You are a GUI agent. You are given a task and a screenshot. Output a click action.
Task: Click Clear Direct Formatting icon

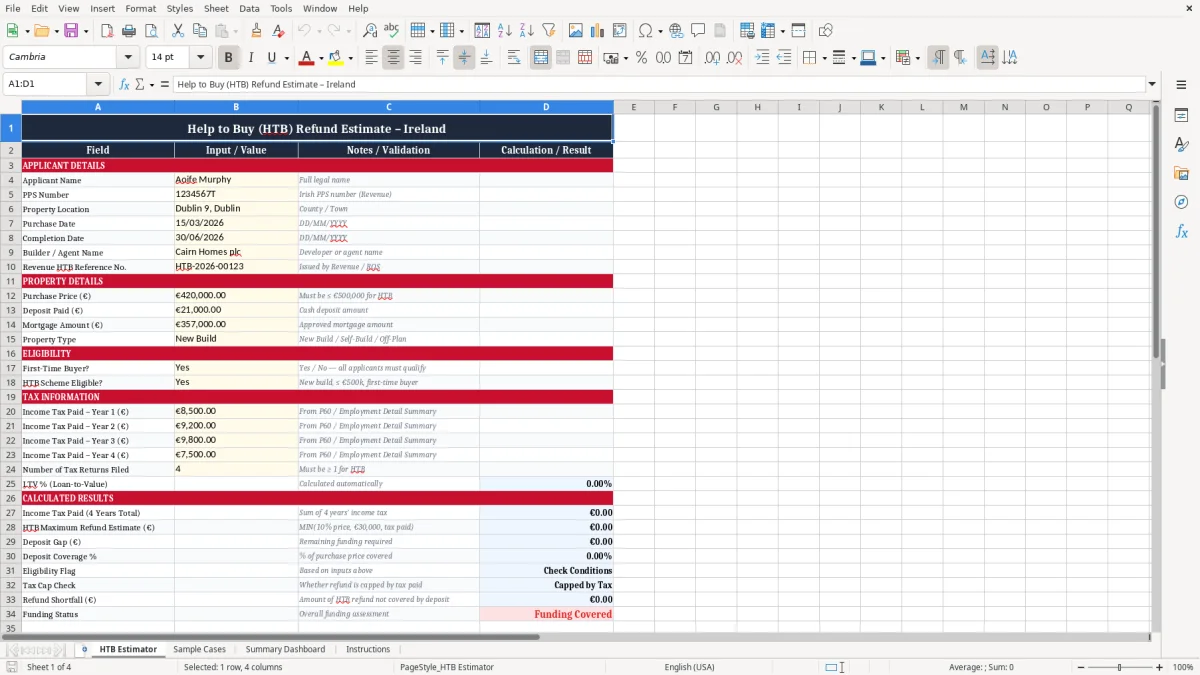coord(278,31)
